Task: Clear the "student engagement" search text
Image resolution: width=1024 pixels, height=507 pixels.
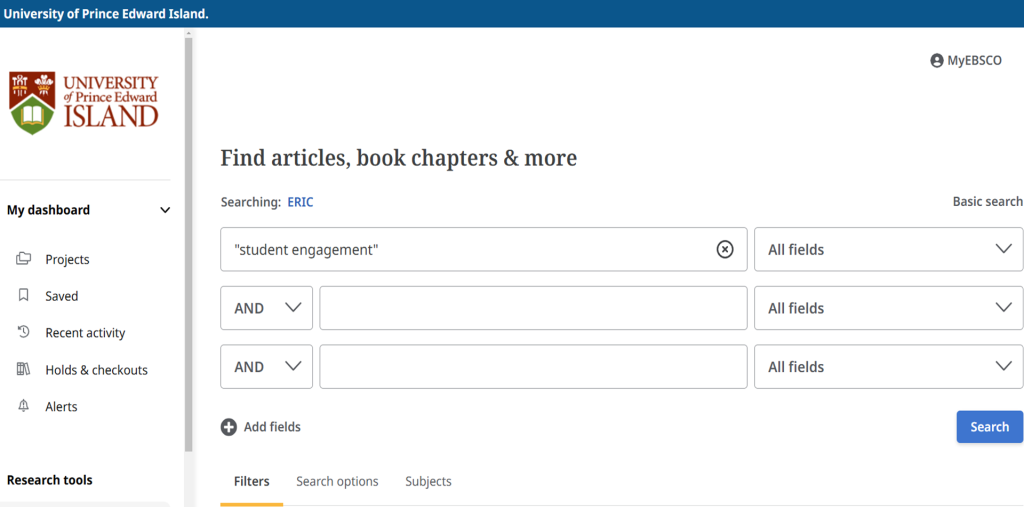Action: [725, 250]
